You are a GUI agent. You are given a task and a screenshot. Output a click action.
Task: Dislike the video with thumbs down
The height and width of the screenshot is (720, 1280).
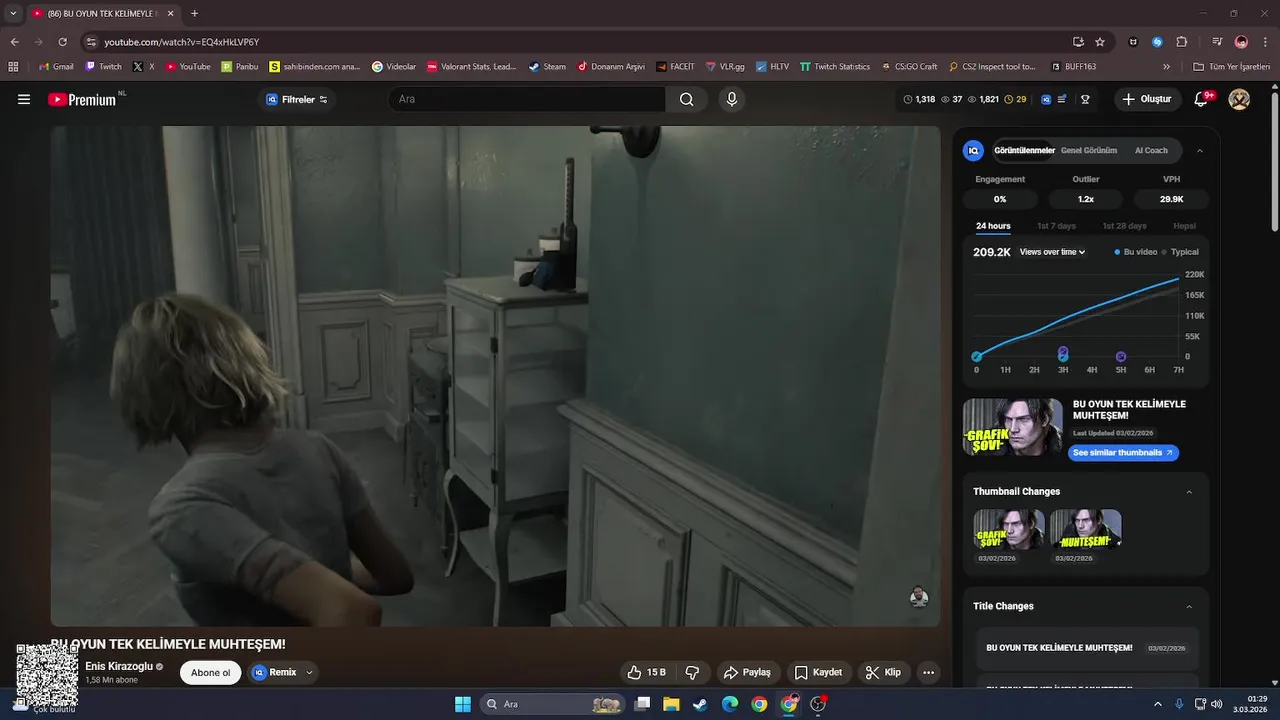(x=692, y=672)
